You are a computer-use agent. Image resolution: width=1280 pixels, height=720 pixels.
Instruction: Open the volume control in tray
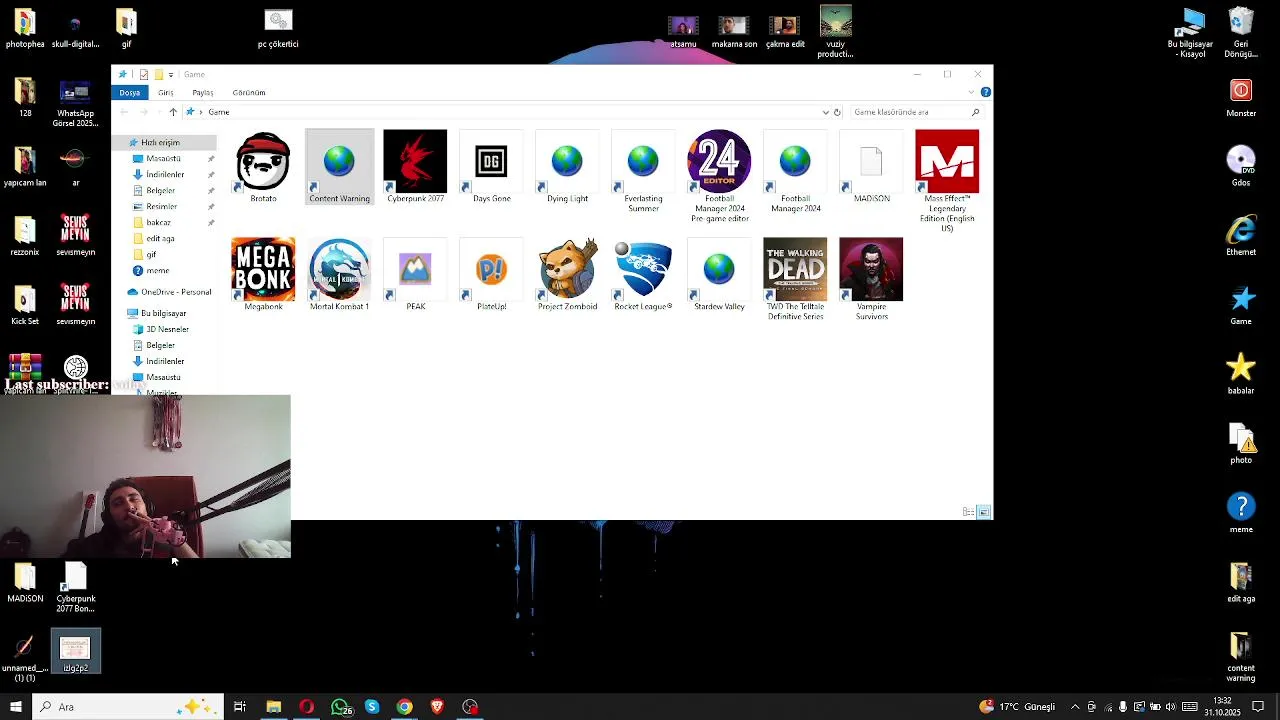point(1170,707)
